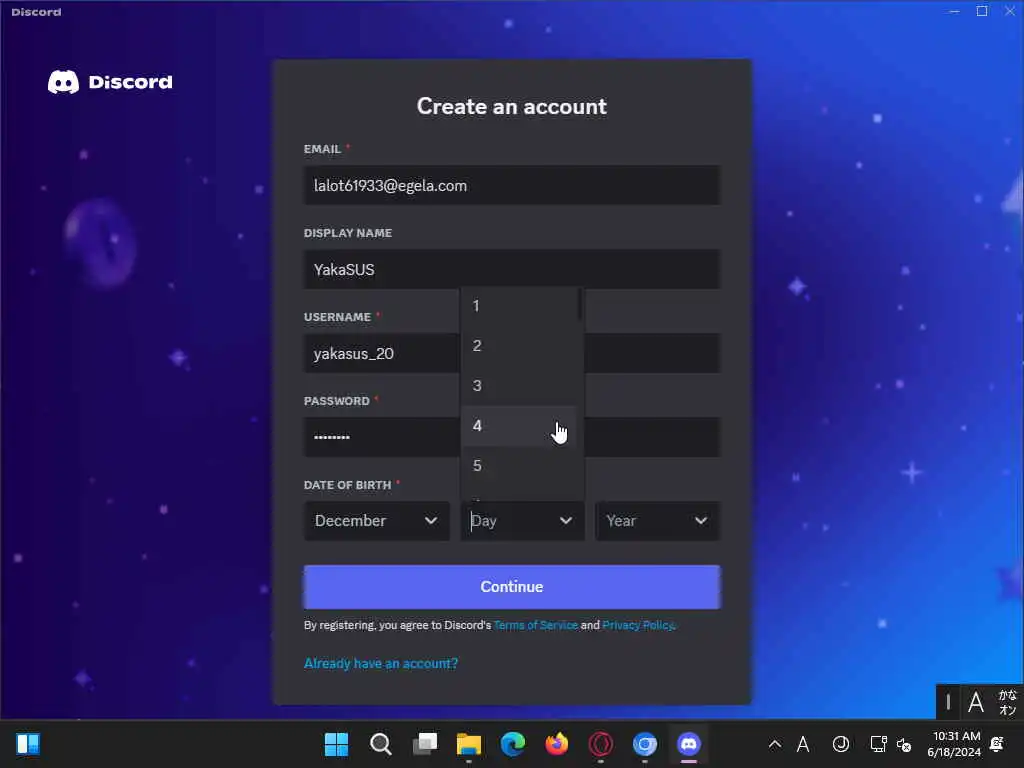Click the Discord logo in the top left
The image size is (1024, 768).
(x=110, y=82)
